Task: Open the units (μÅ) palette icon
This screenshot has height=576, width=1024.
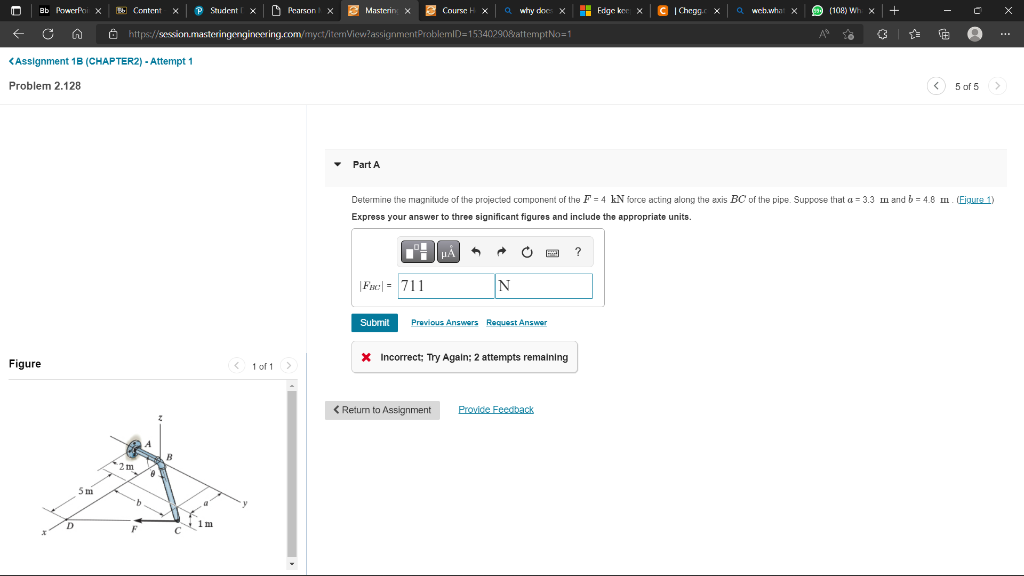Action: point(447,253)
